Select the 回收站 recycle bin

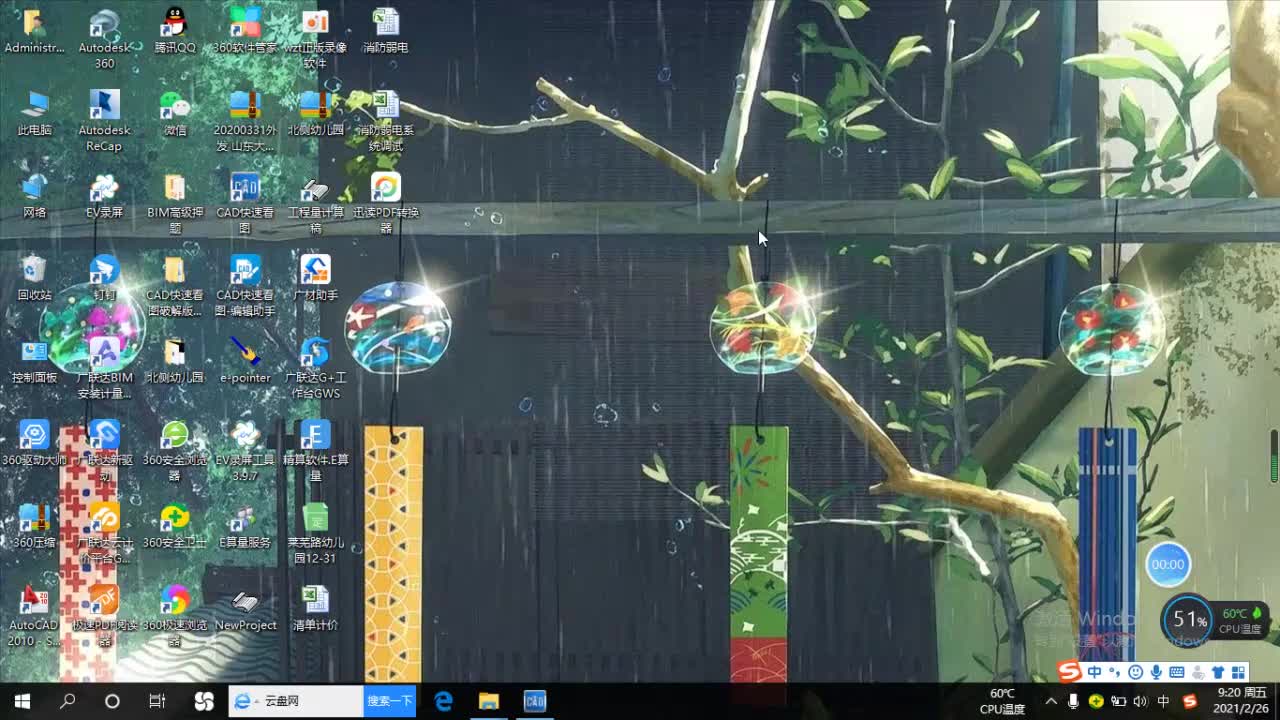point(34,278)
